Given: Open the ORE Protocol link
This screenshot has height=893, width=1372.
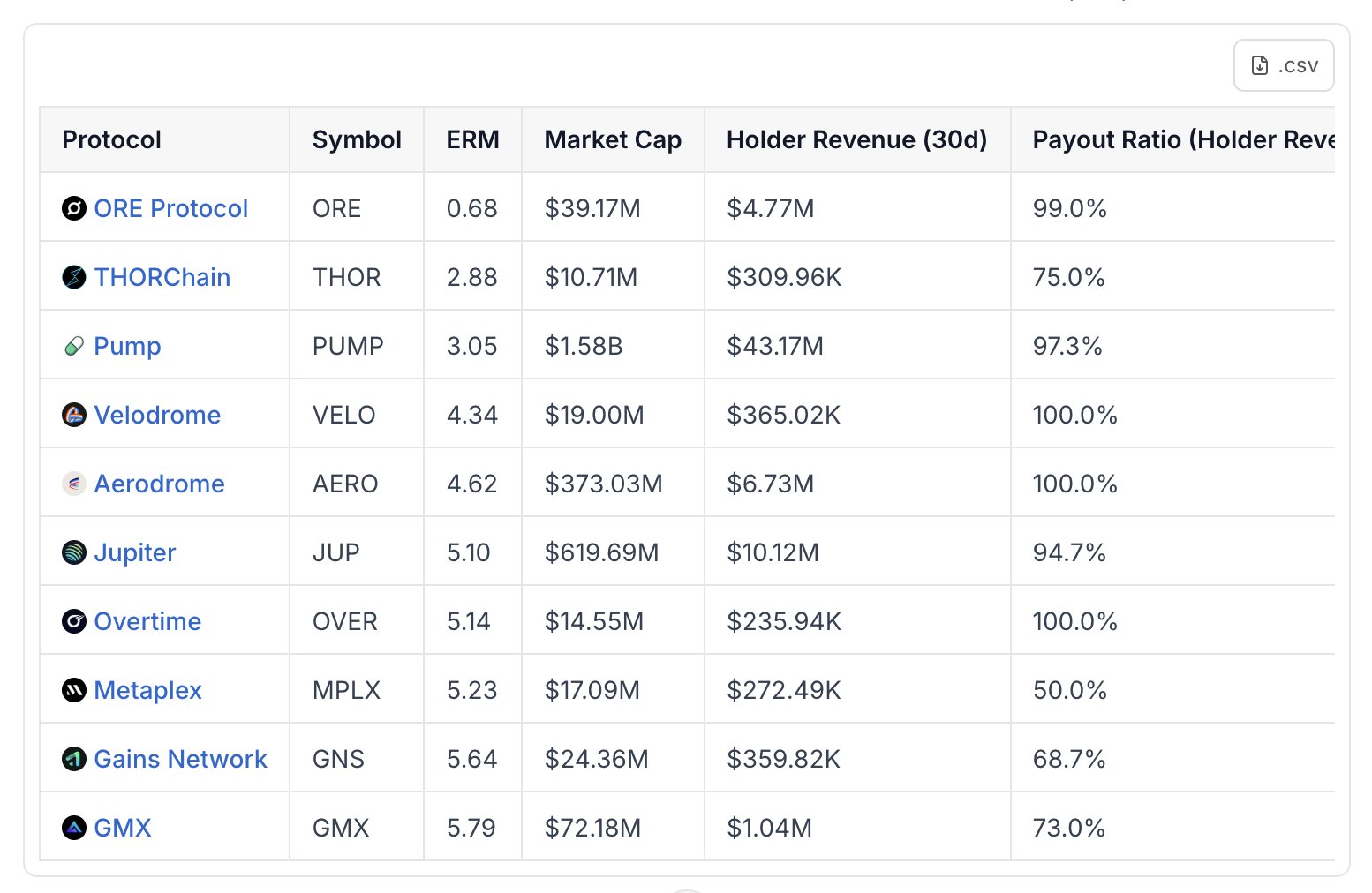Looking at the screenshot, I should (x=171, y=208).
